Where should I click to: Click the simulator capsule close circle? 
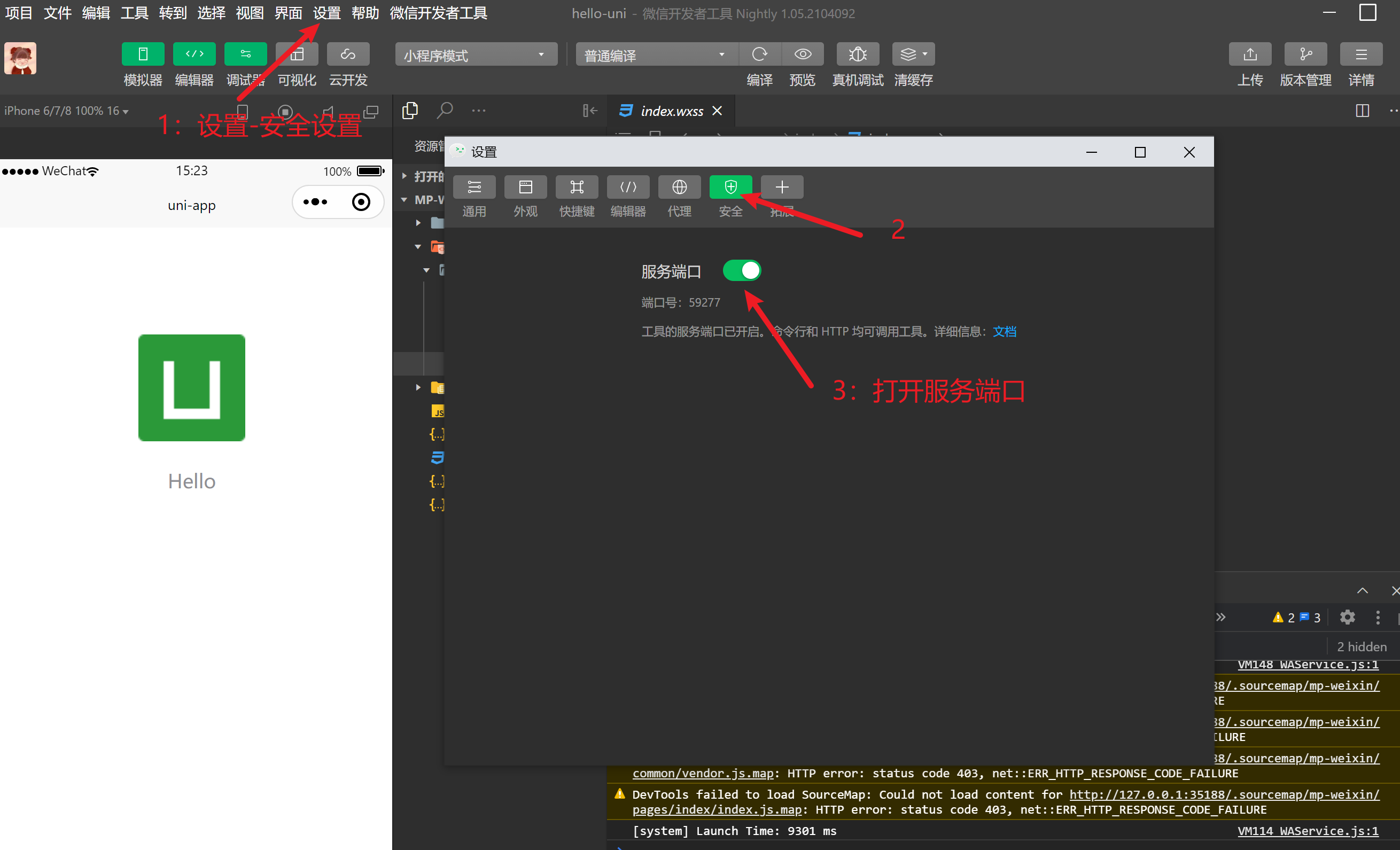coord(361,202)
